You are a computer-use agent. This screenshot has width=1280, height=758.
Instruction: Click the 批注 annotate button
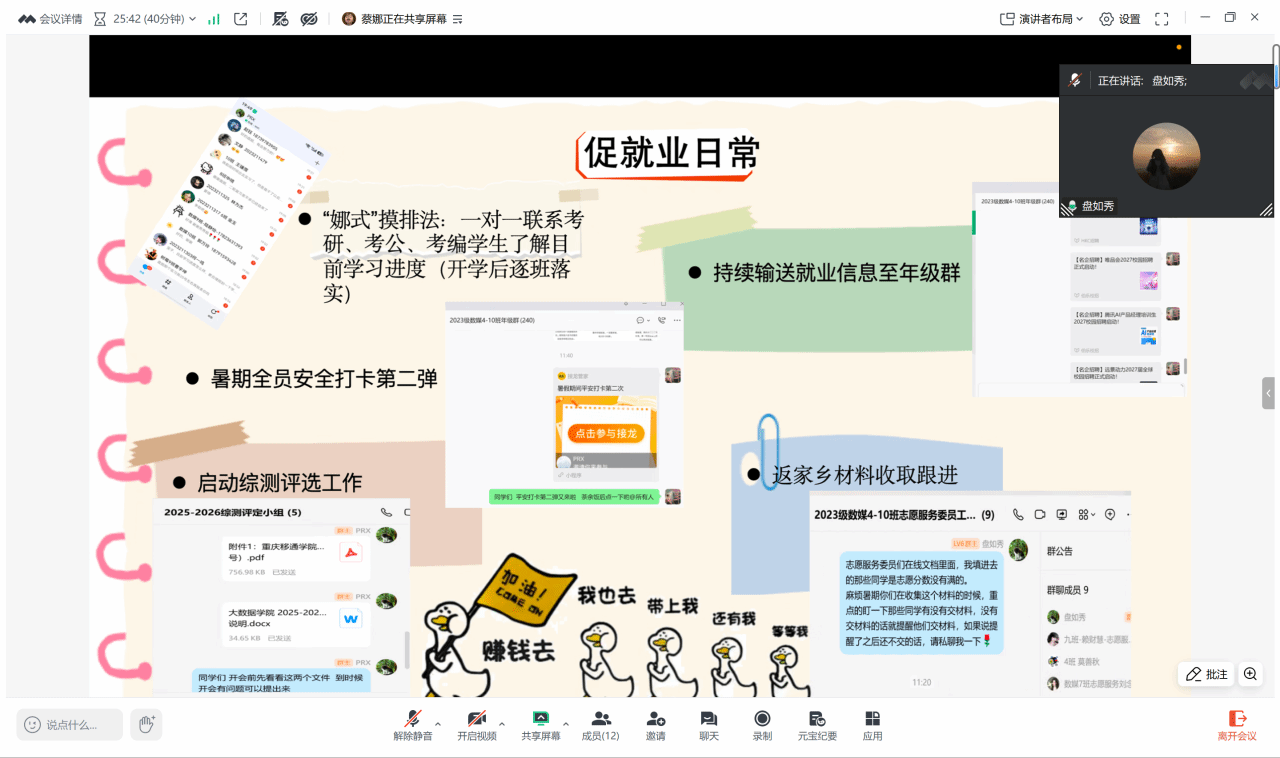click(1206, 674)
